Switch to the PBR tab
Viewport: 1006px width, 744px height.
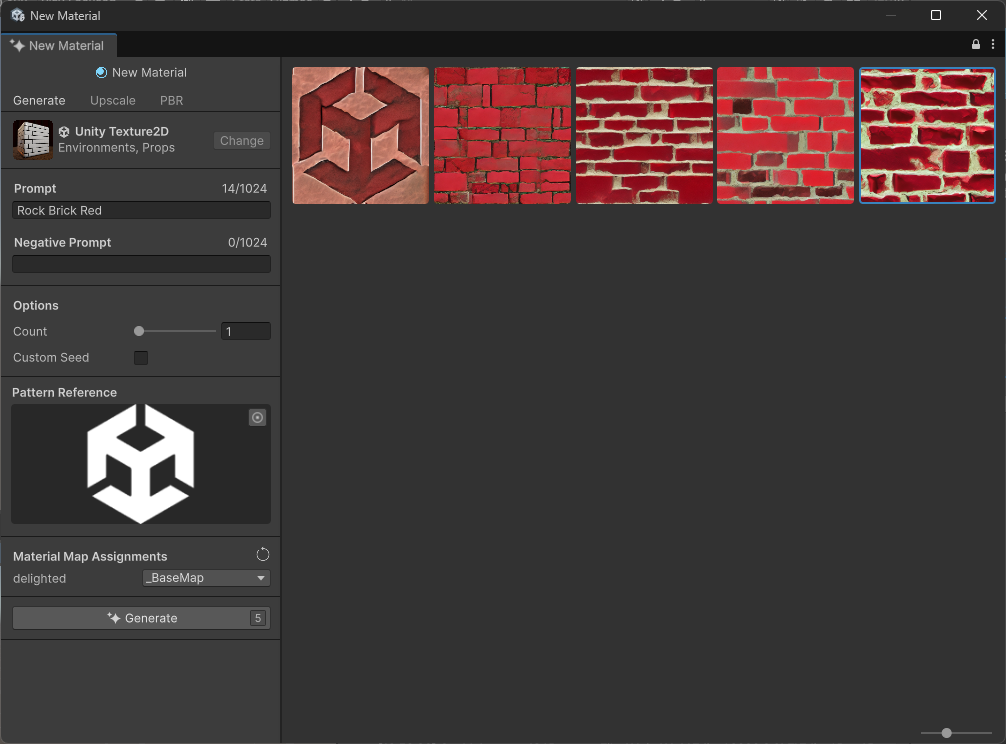171,101
